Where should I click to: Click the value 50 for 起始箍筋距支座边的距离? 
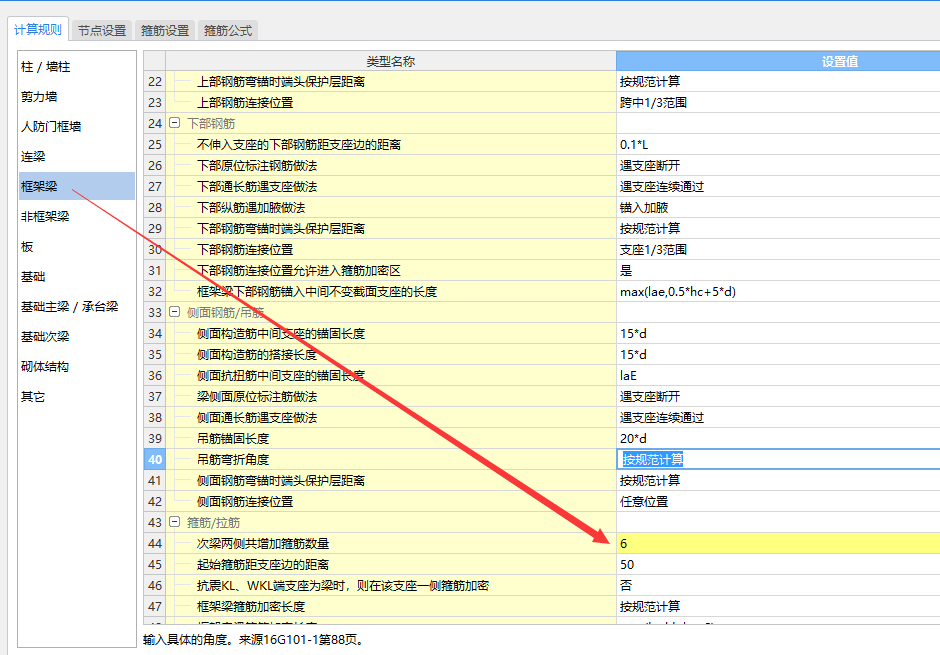tap(778, 564)
